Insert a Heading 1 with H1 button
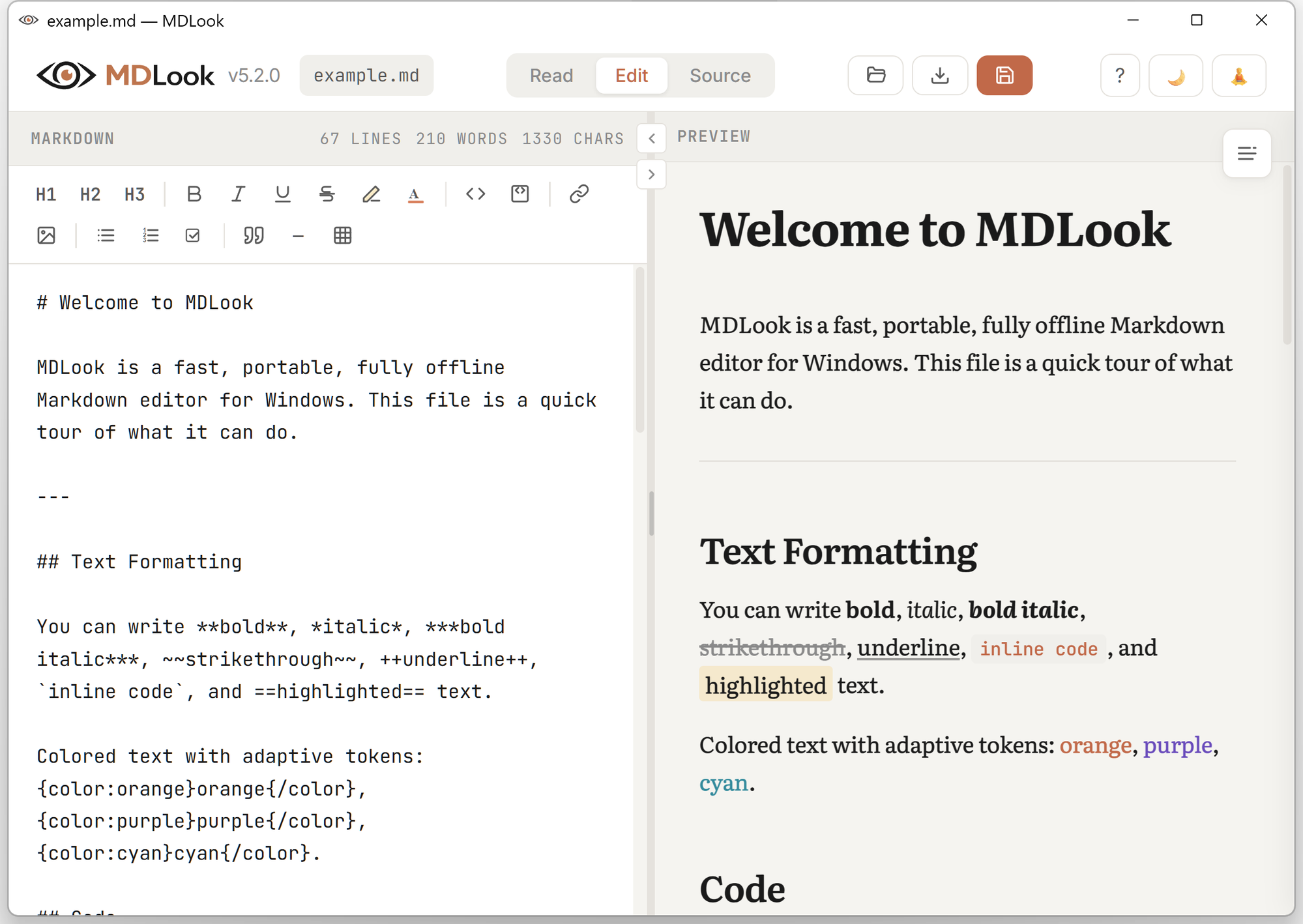 [46, 194]
